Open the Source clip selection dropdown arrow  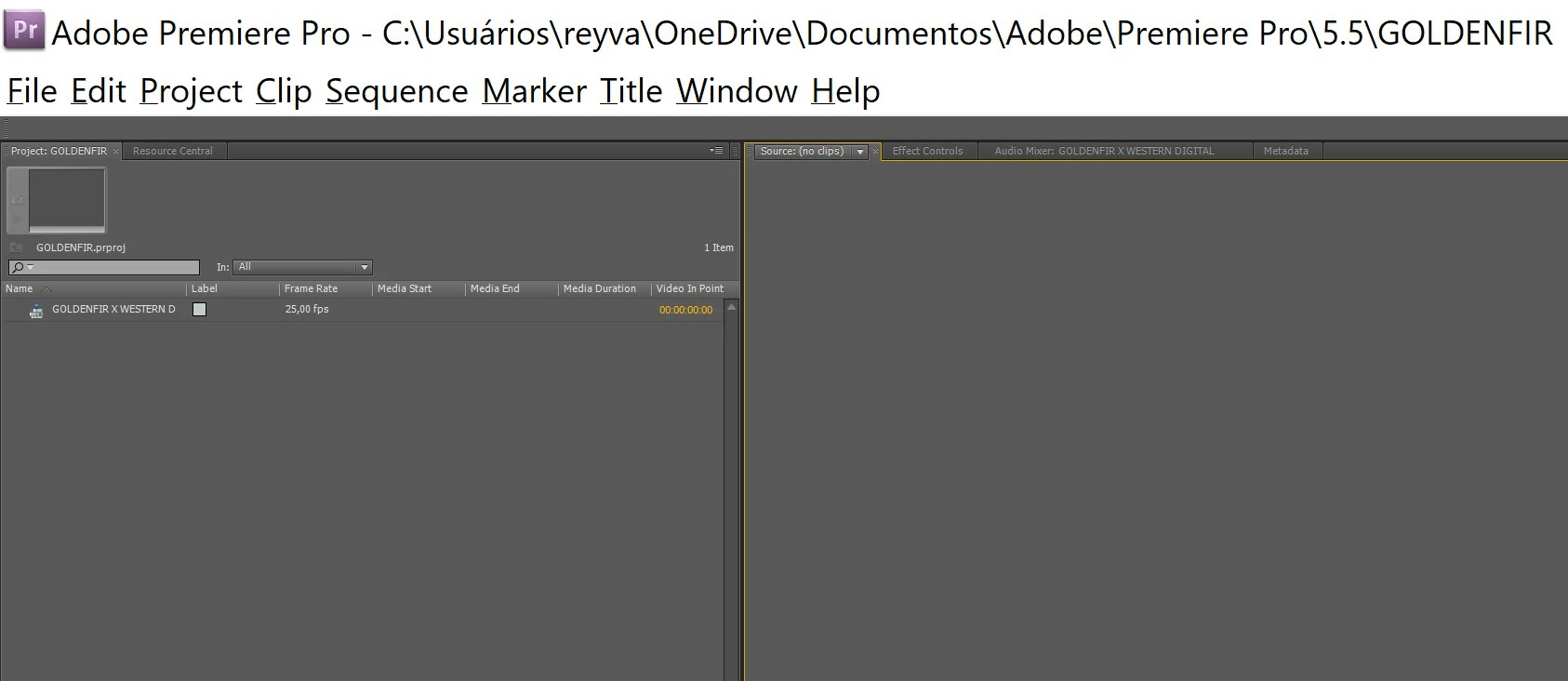point(860,152)
